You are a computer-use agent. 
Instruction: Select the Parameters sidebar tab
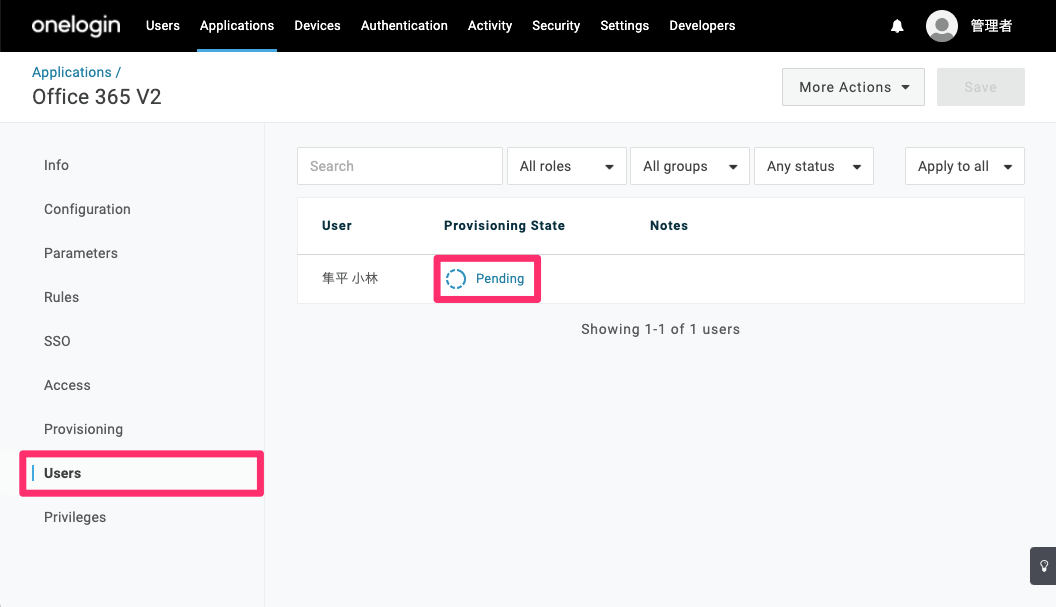pos(81,253)
